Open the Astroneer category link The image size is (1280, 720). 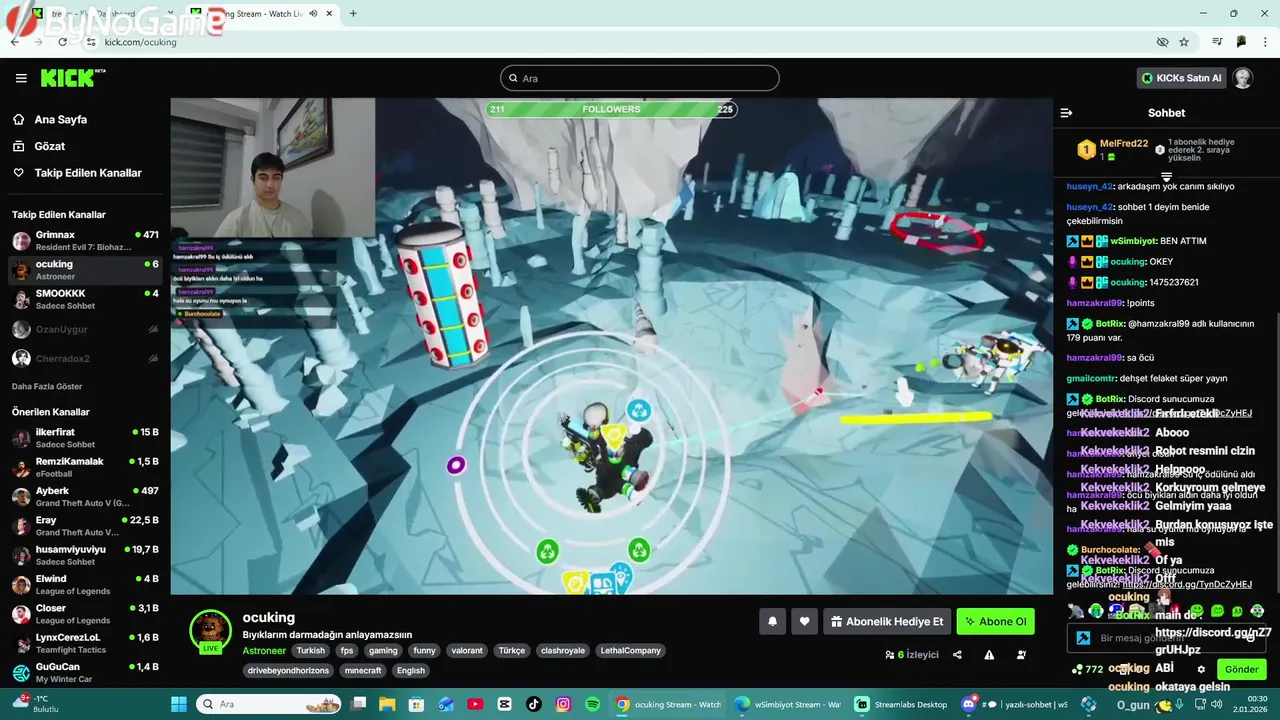coord(264,650)
